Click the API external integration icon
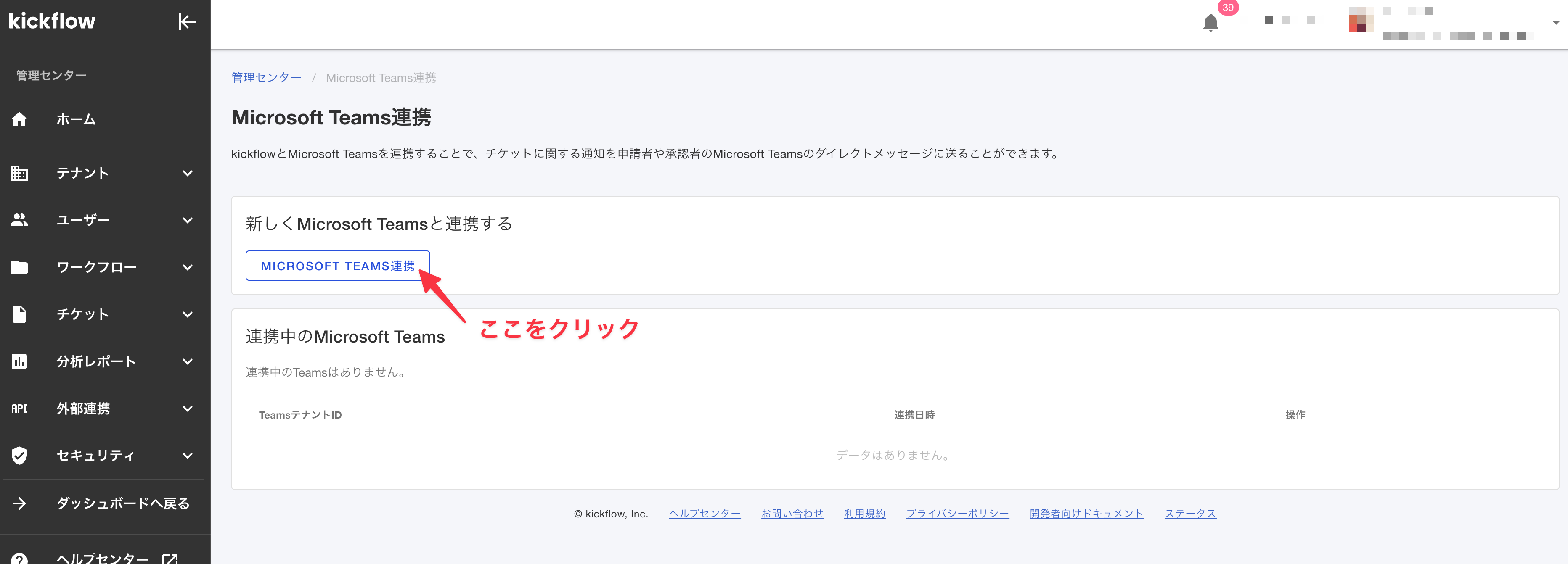 (19, 408)
